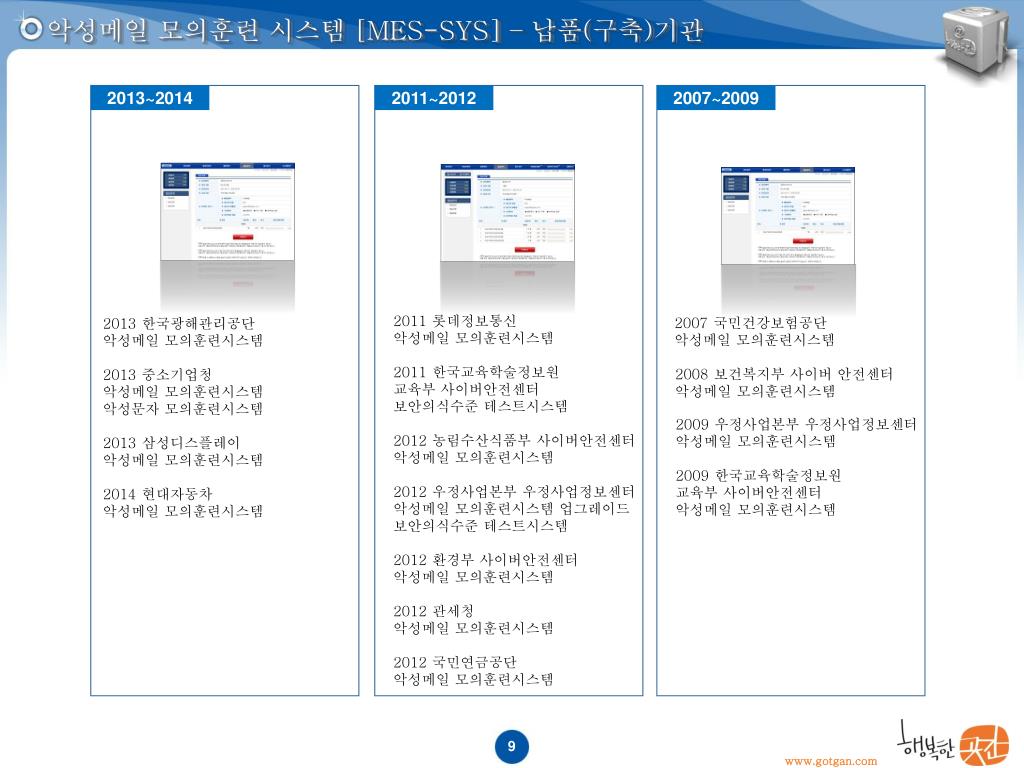1024x768 pixels.
Task: Select text '2012 환경부 사이버안전센터'
Action: click(x=485, y=560)
